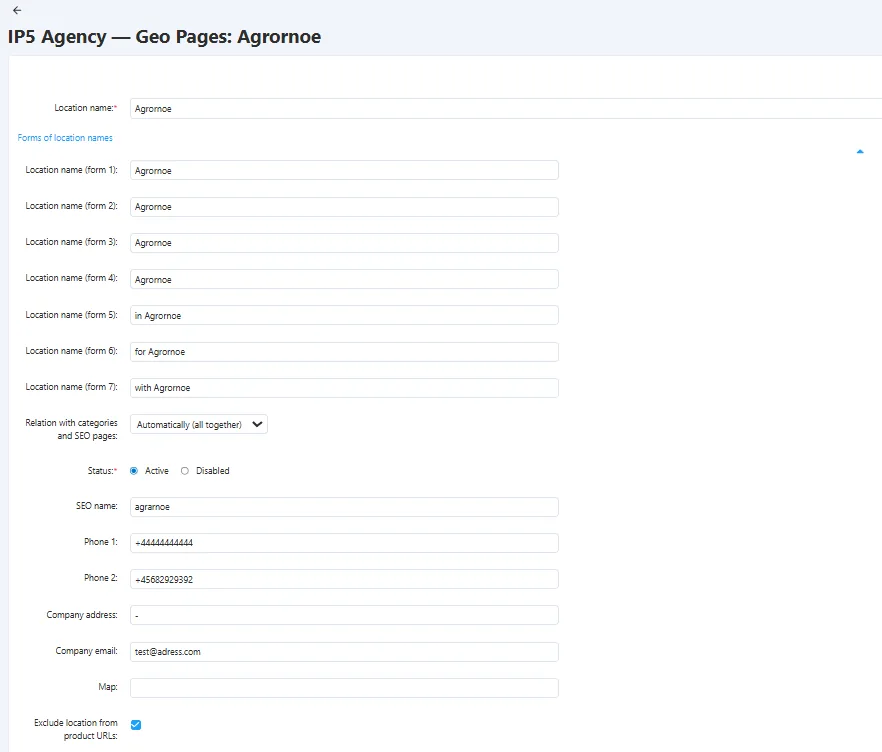The height and width of the screenshot is (752, 882).
Task: Click the Phone 2 input field
Action: click(x=344, y=579)
